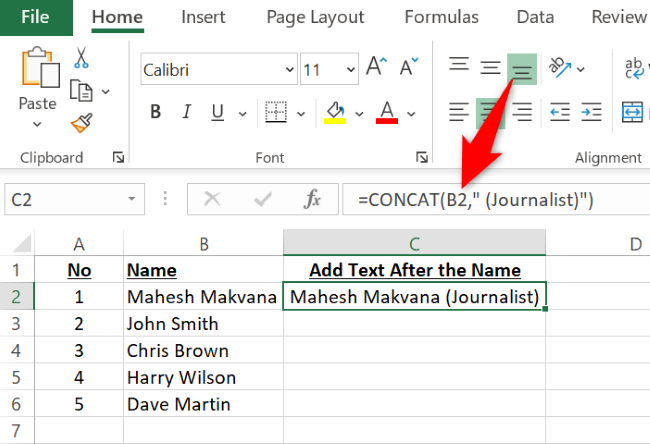
Task: Expand the Copy options arrow
Action: click(x=106, y=91)
